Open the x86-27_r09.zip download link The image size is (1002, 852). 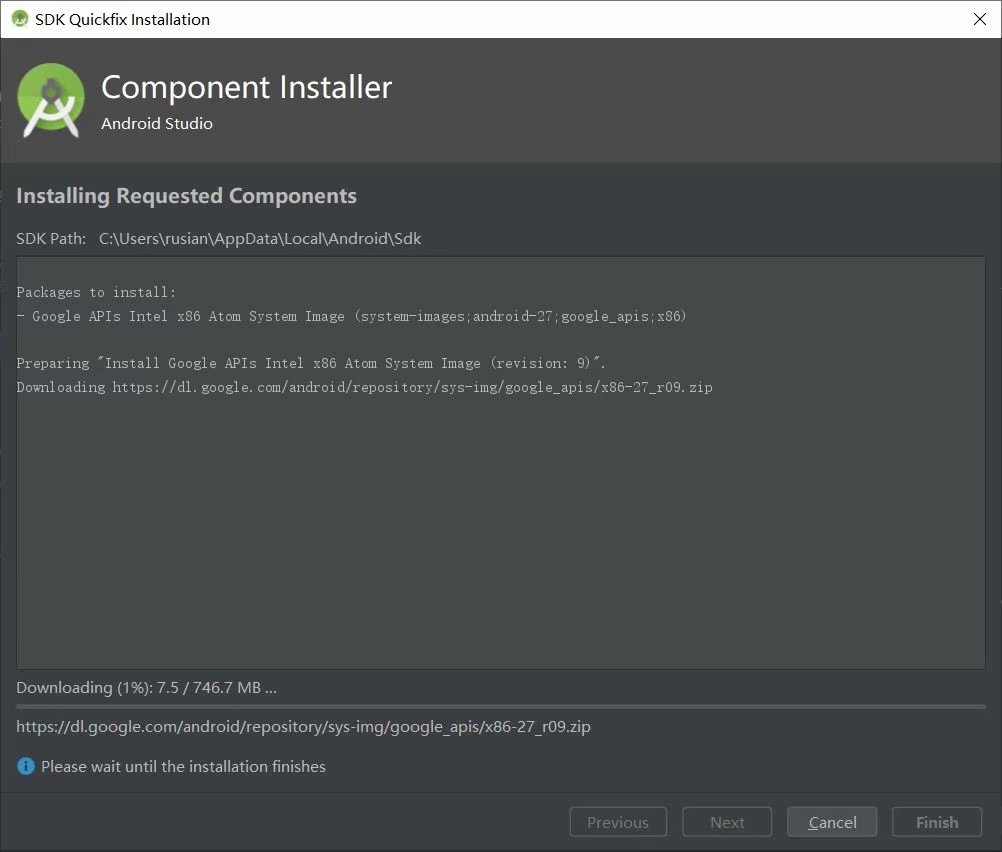pyautogui.click(x=303, y=726)
